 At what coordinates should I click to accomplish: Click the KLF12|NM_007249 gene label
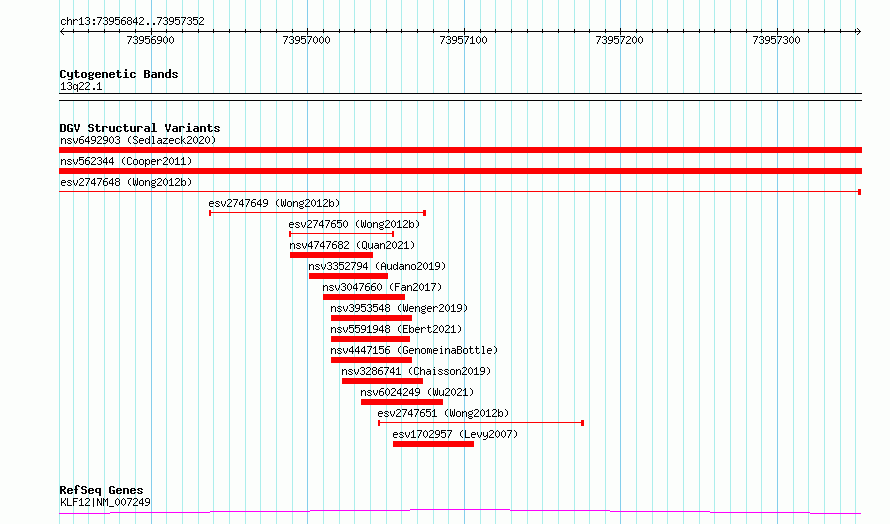click(106, 502)
